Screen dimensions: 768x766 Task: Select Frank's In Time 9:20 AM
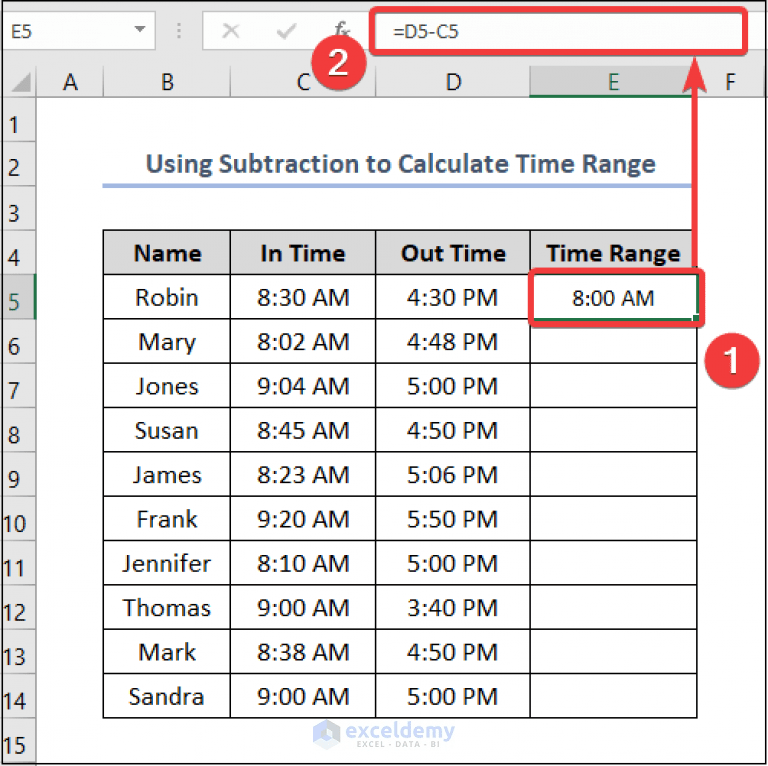[x=303, y=519]
